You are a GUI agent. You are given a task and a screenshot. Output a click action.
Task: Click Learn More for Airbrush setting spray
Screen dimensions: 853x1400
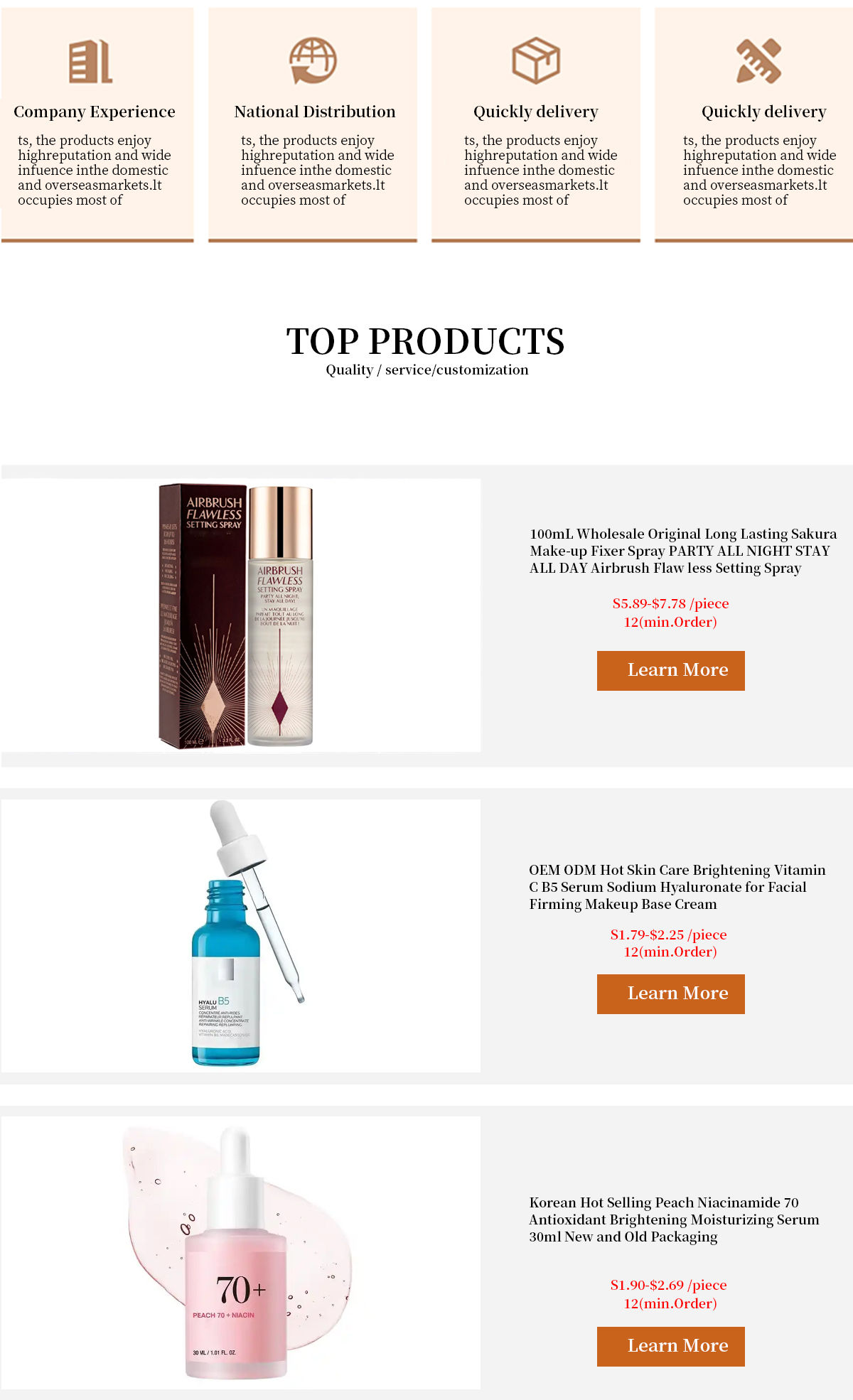click(x=671, y=670)
